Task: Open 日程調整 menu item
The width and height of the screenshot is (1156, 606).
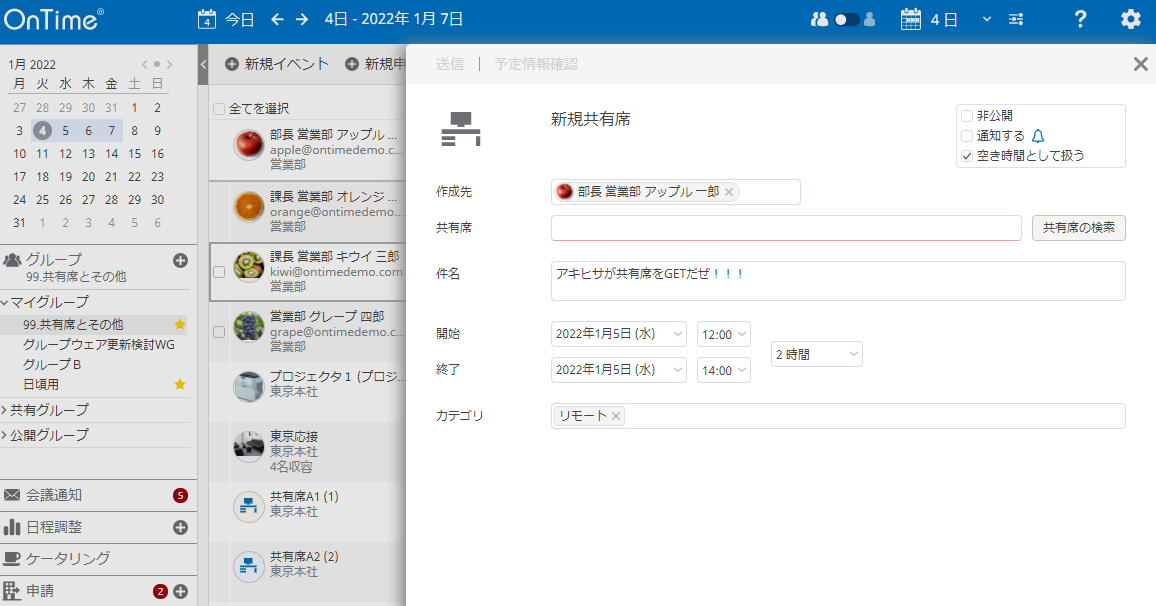Action: (x=53, y=526)
